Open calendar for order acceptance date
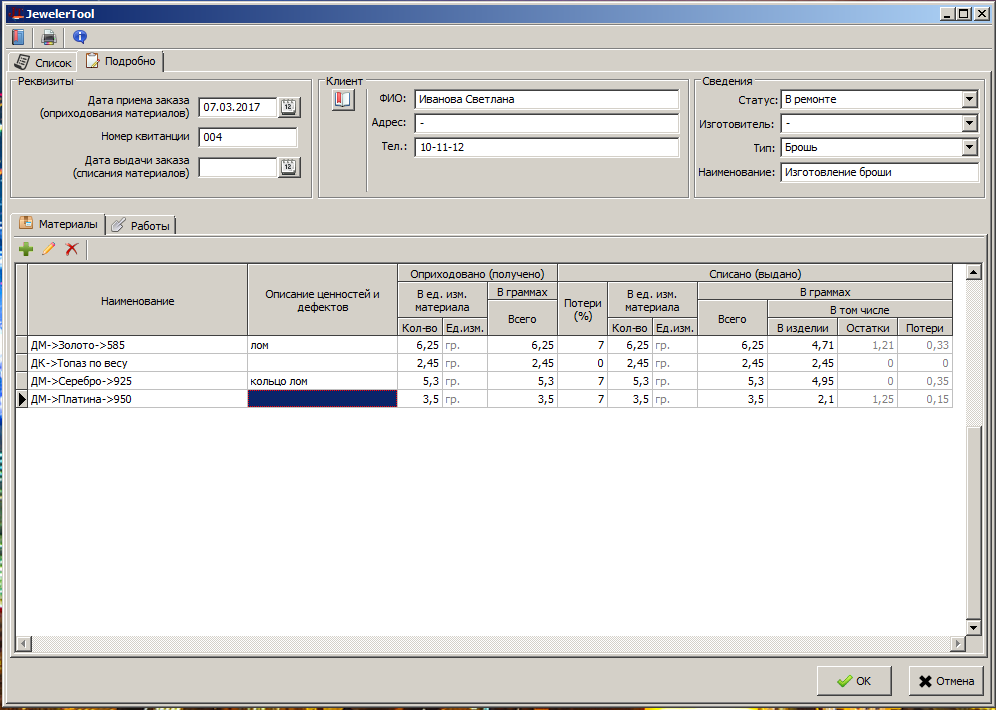996x710 pixels. [x=289, y=107]
